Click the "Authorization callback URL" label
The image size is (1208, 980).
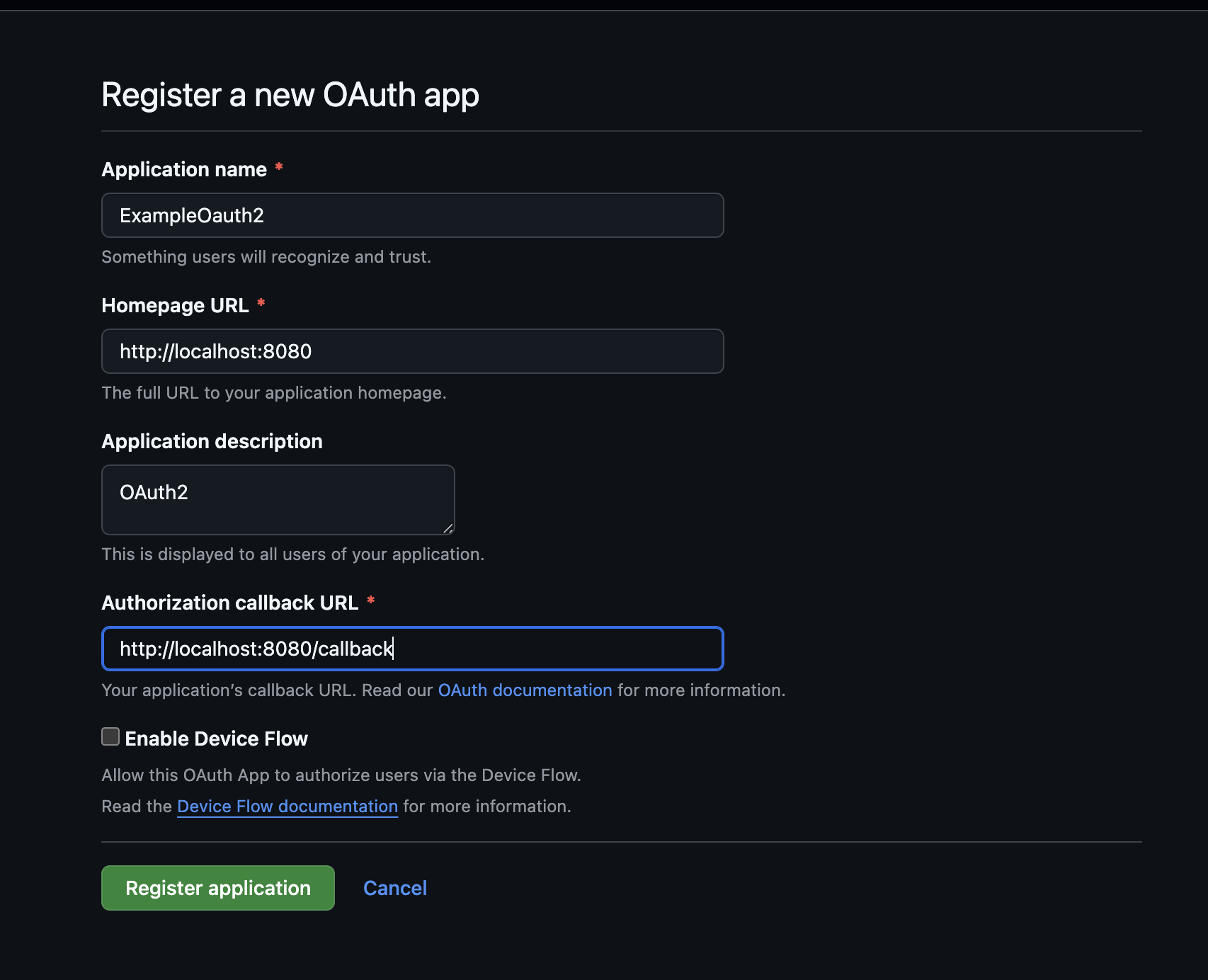tap(229, 603)
